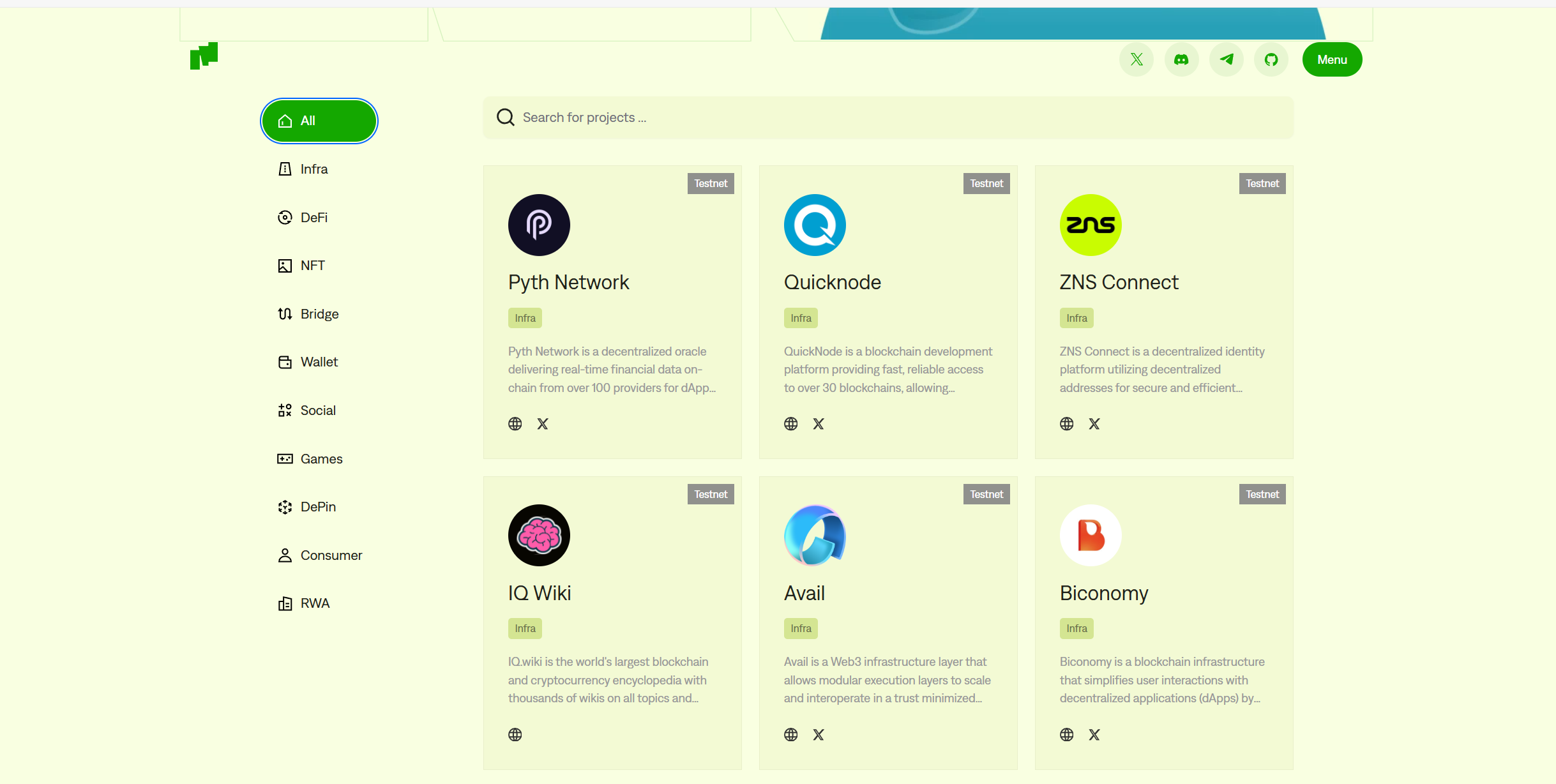The image size is (1556, 784).
Task: Open the X (Twitter) icon in header
Action: 1137,59
